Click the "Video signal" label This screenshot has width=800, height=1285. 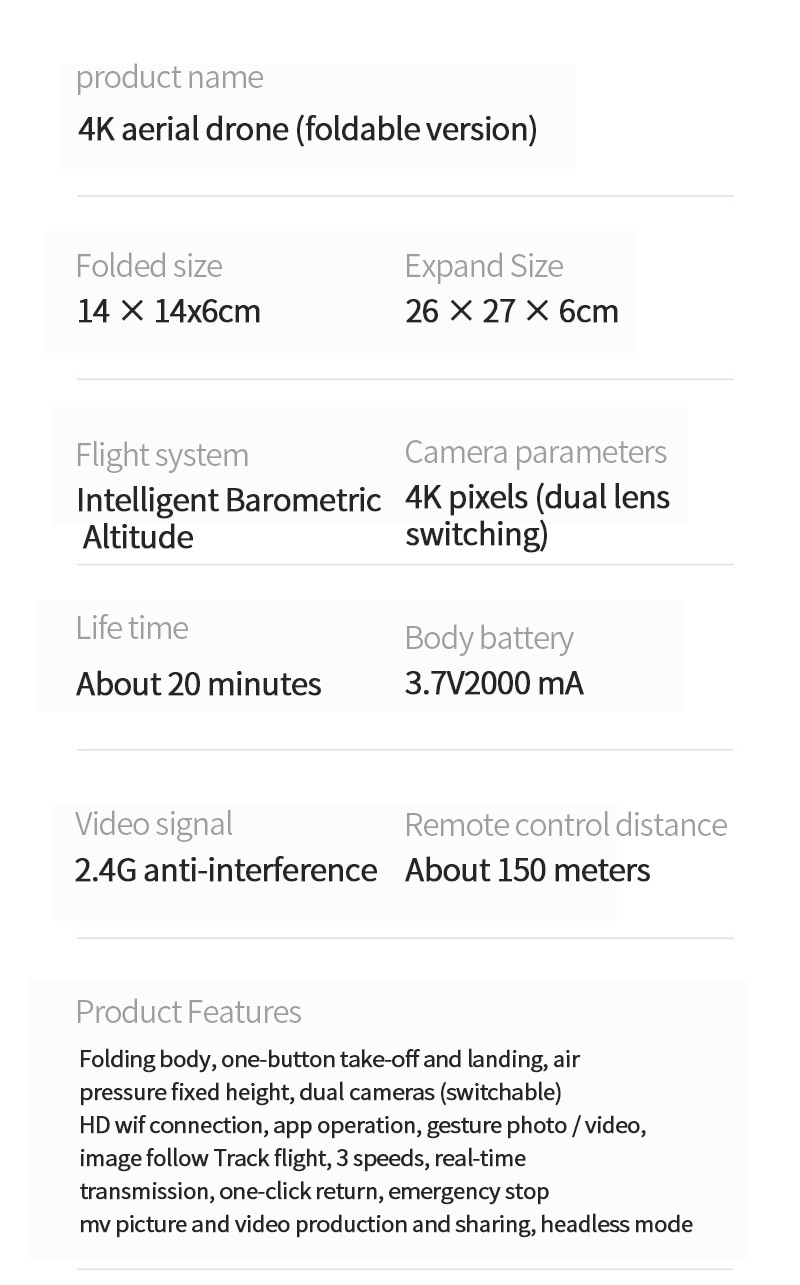point(154,824)
